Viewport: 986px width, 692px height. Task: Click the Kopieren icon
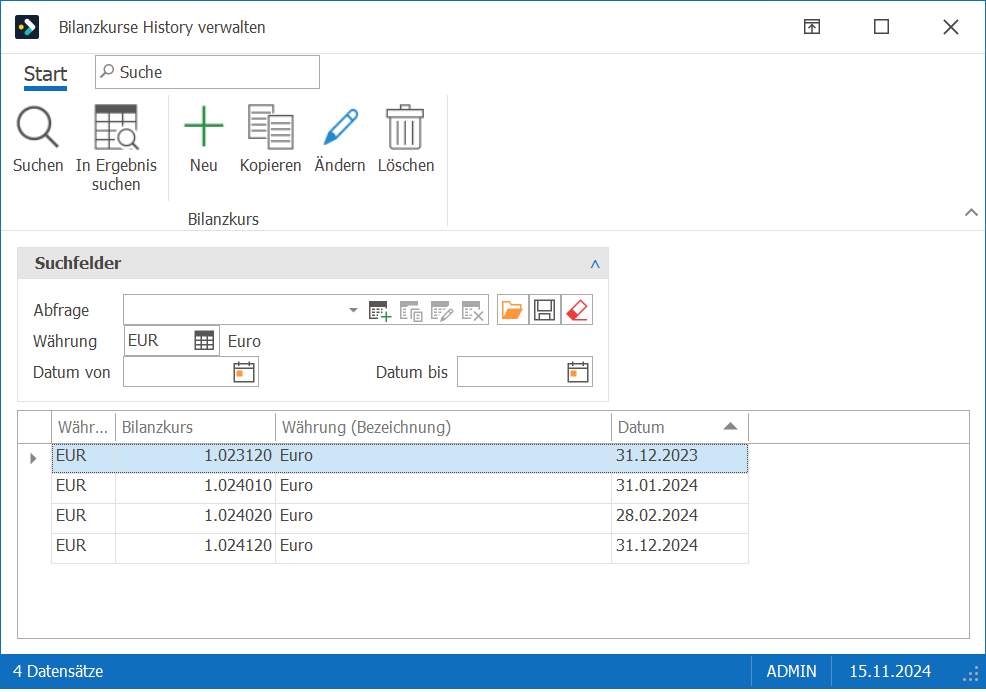270,127
